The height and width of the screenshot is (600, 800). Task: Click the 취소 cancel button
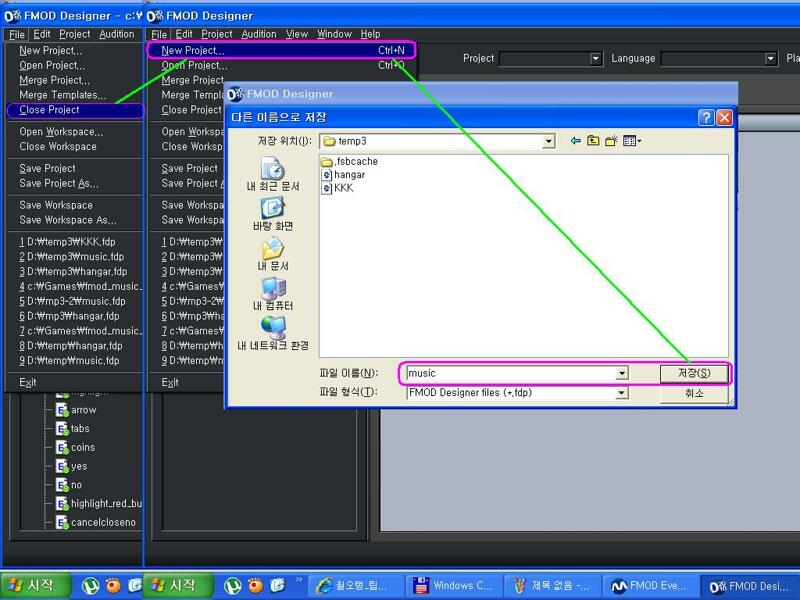tap(694, 393)
